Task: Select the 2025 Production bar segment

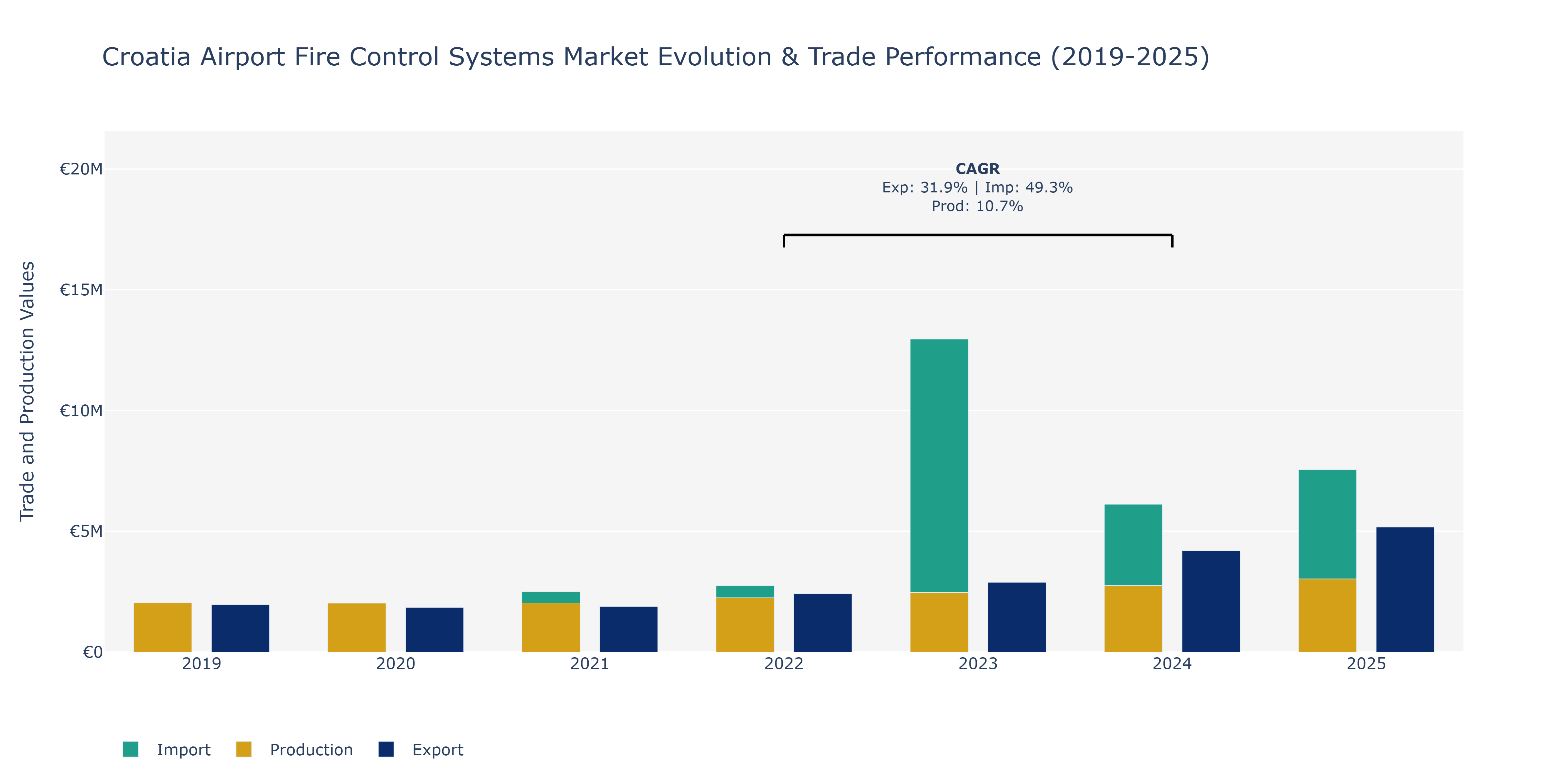Action: click(x=1327, y=615)
